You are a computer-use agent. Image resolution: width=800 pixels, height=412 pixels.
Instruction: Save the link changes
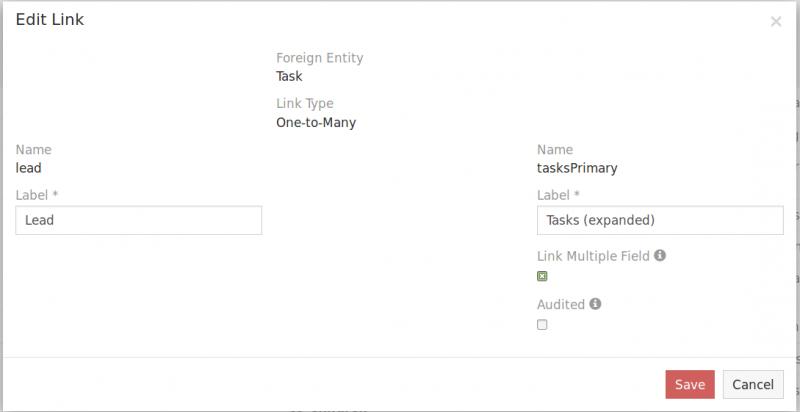click(689, 385)
